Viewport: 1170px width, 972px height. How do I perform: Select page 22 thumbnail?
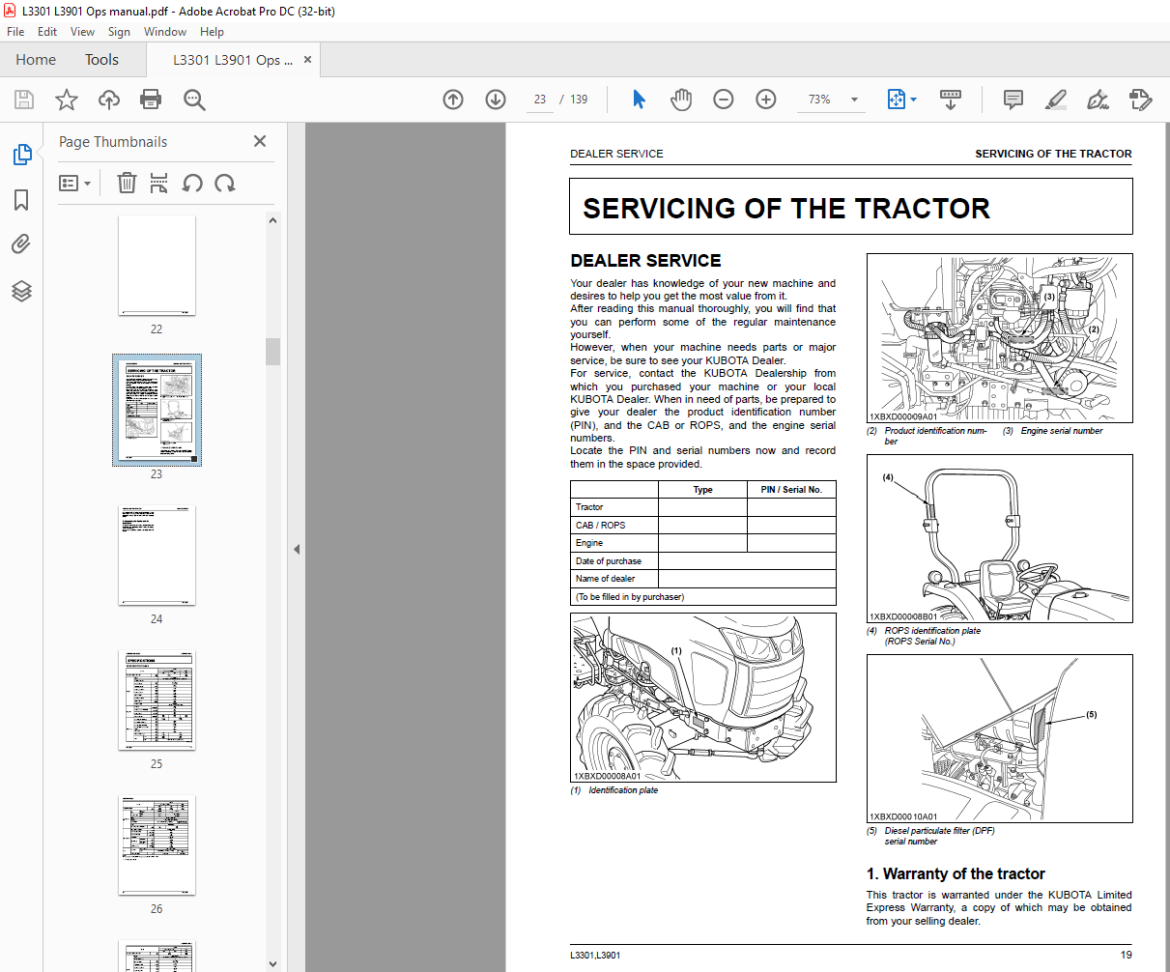157,266
